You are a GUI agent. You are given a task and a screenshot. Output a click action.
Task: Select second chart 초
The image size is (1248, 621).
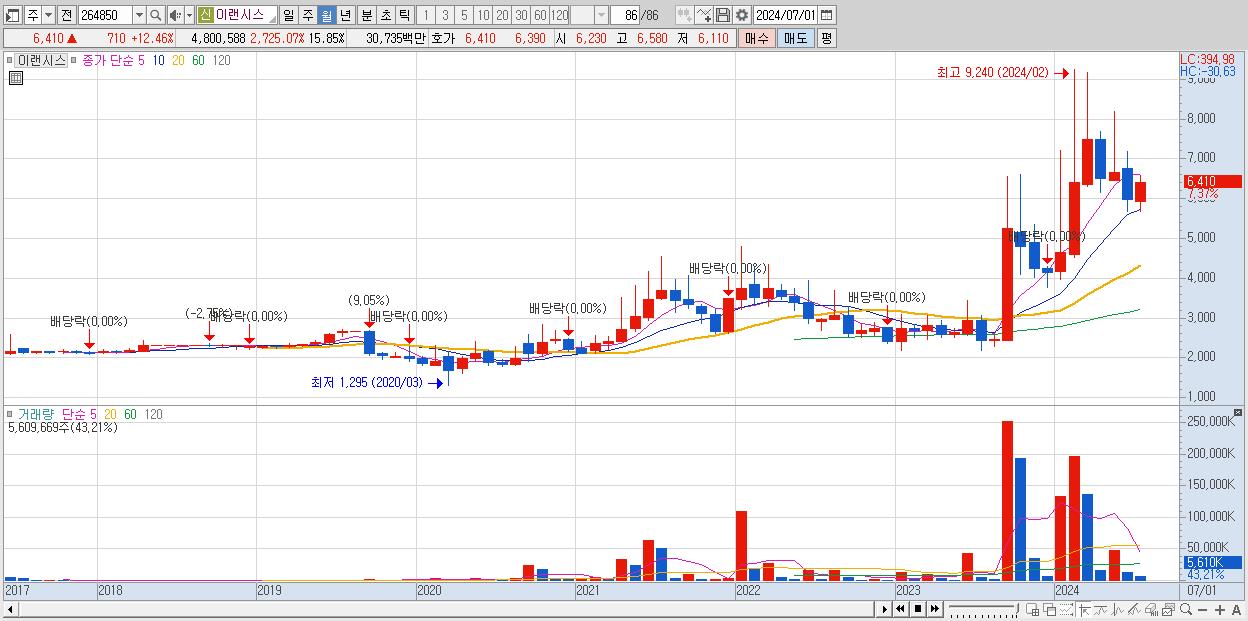coord(385,15)
